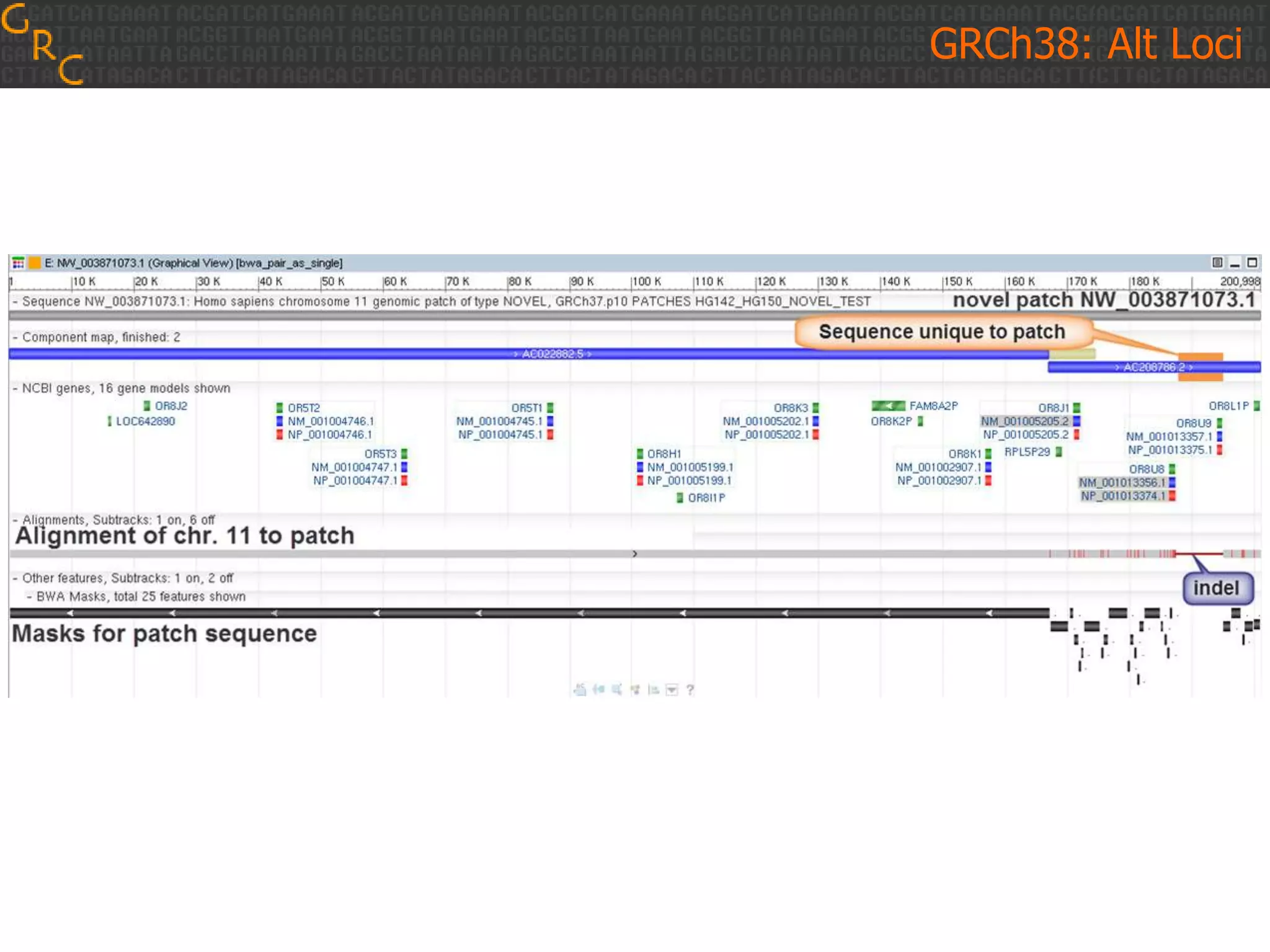
Task: Select highlighted transcript NM_001005205.2
Action: click(1024, 421)
